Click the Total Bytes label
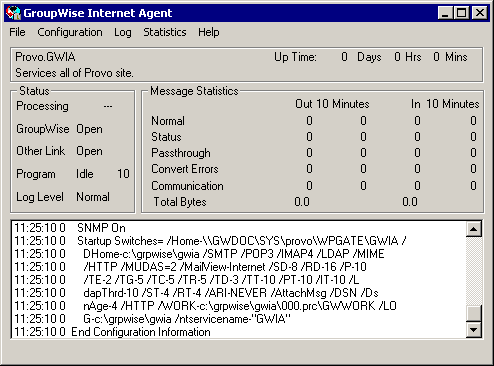 pos(180,202)
